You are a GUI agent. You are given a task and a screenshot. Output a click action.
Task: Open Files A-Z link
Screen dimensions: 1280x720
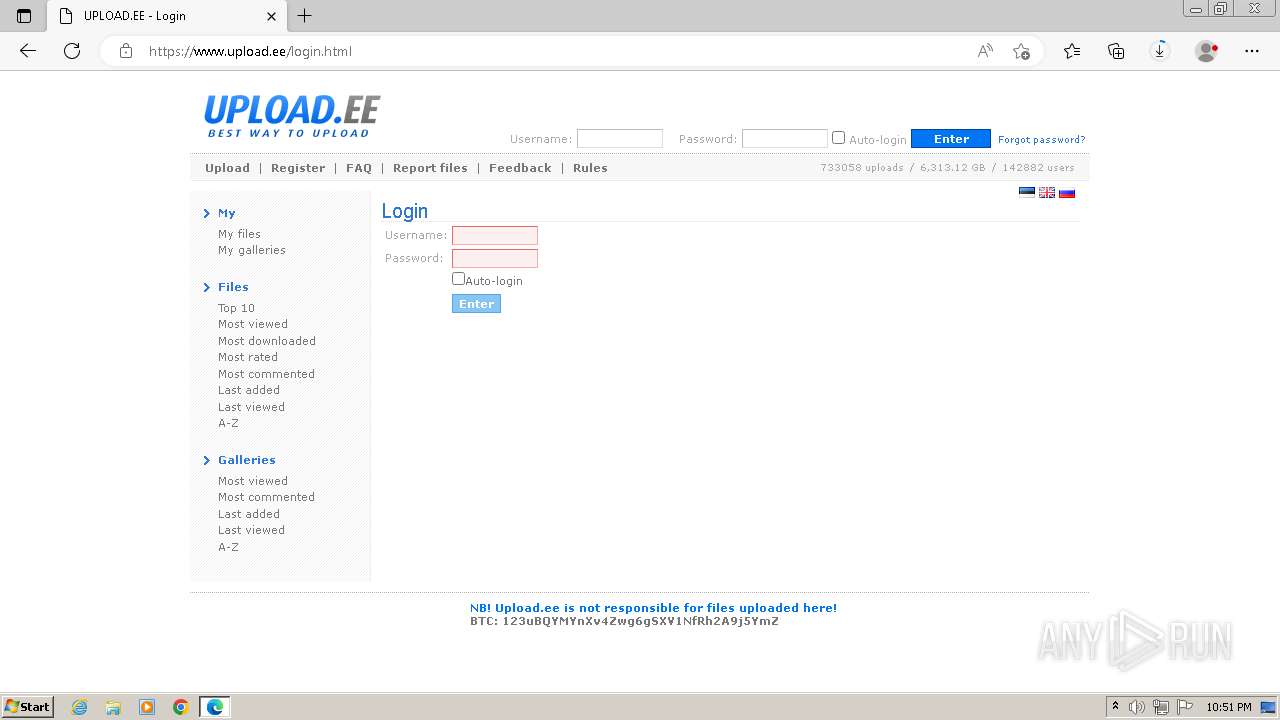point(228,423)
